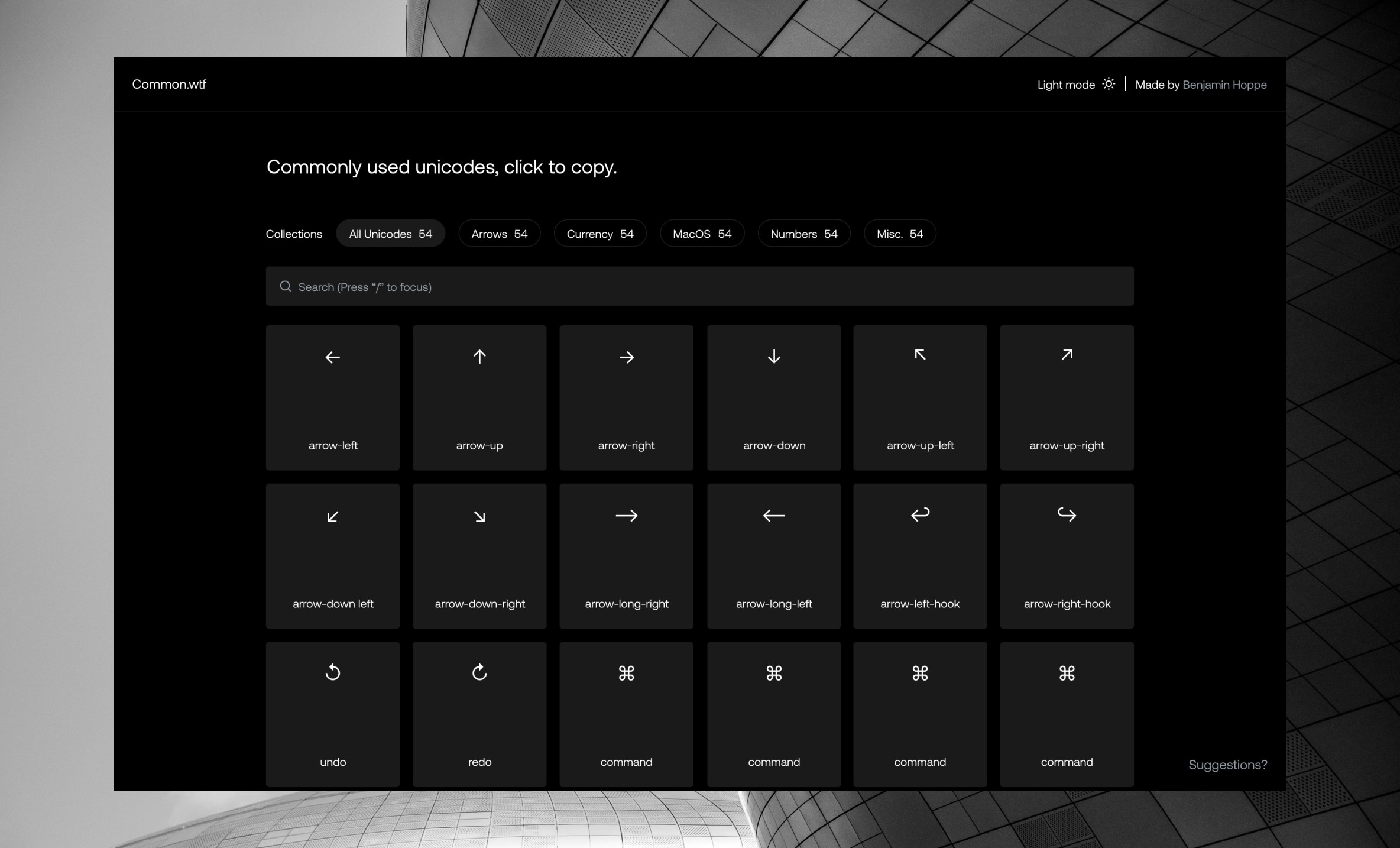Image resolution: width=1400 pixels, height=848 pixels.
Task: Click the search magnifier icon
Action: tap(286, 286)
